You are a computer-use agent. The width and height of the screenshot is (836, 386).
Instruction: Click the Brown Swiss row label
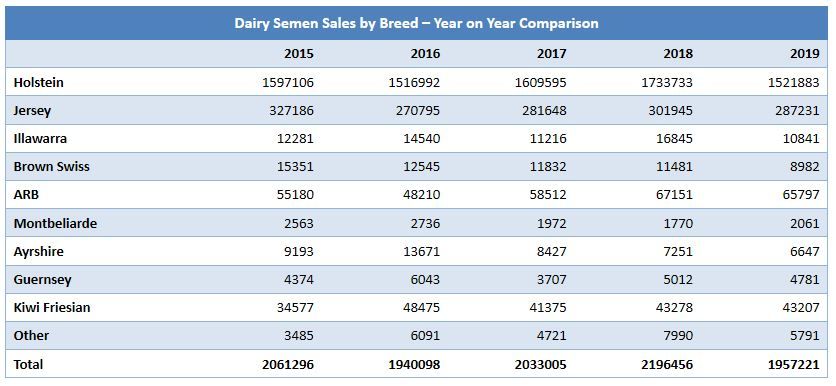[x=51, y=166]
